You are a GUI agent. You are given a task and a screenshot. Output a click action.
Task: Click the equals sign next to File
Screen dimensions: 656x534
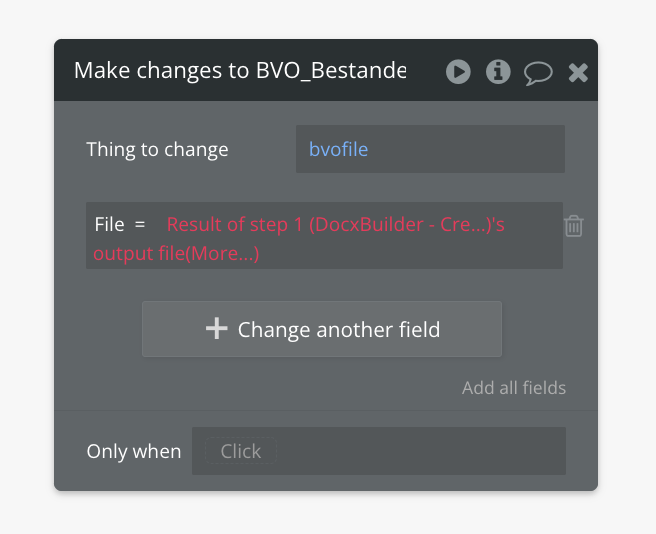click(140, 225)
